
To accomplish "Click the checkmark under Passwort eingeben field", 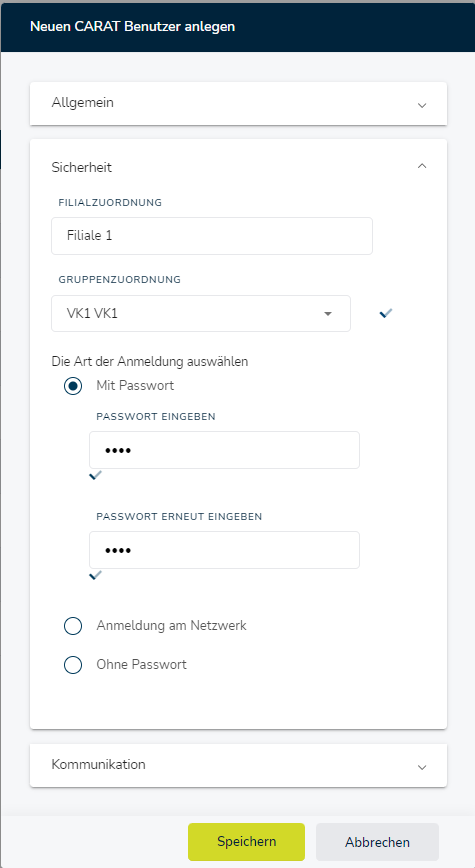I will tap(96, 475).
